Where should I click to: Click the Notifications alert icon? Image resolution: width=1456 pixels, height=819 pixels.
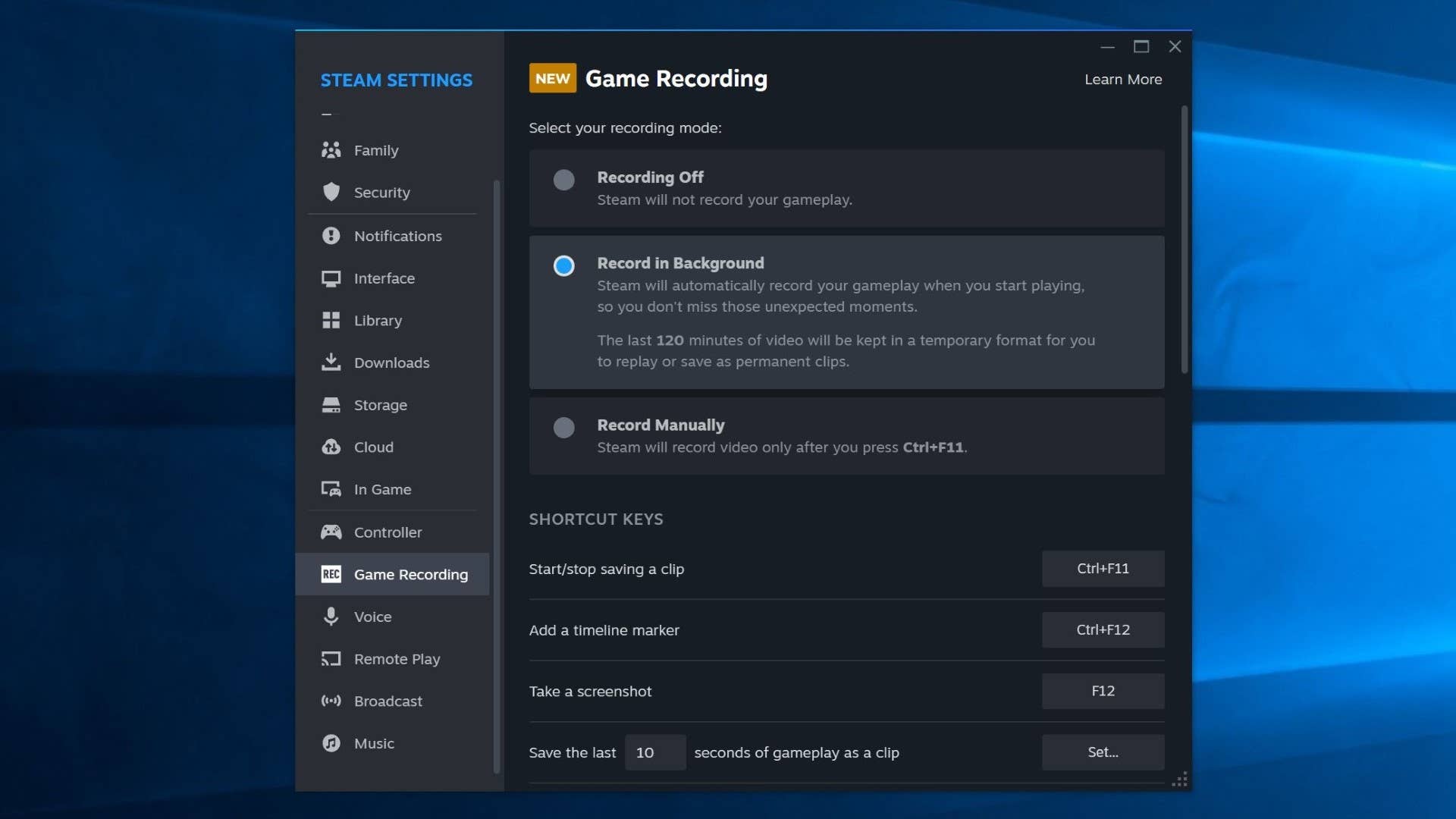(331, 236)
